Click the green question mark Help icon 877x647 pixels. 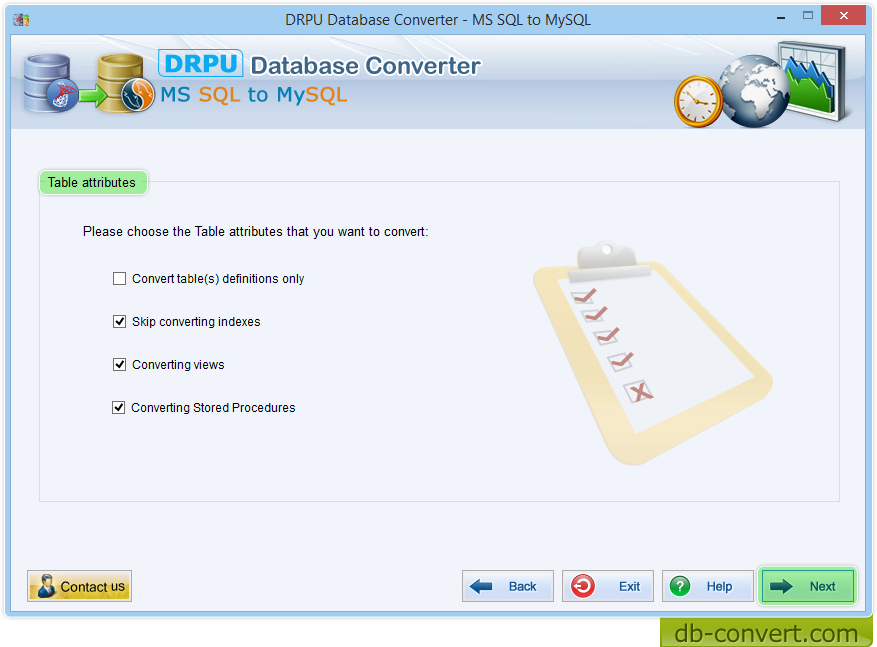pos(680,586)
